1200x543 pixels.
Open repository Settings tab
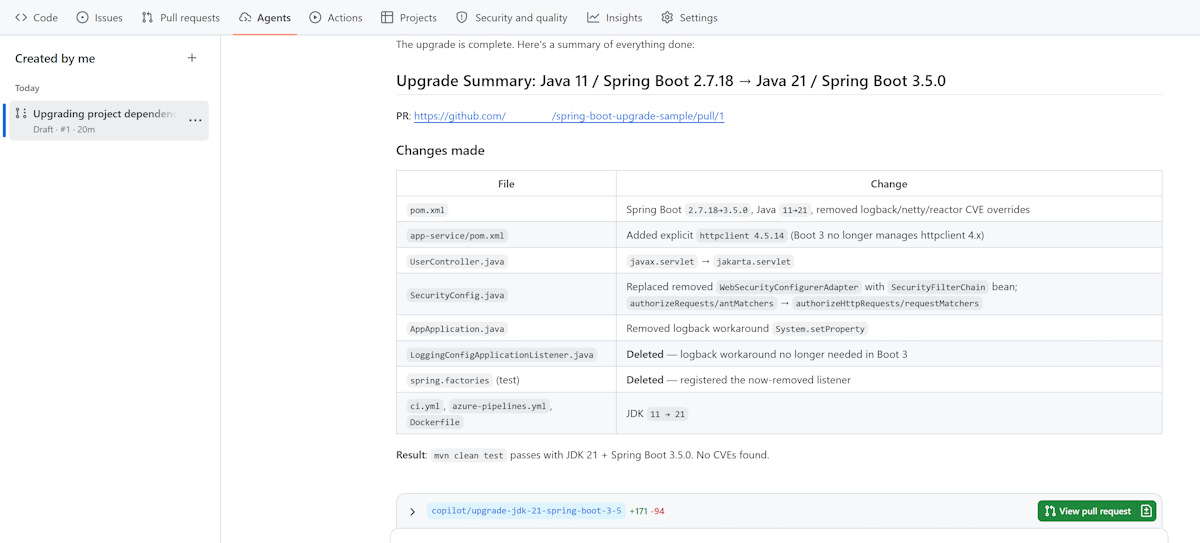[689, 18]
